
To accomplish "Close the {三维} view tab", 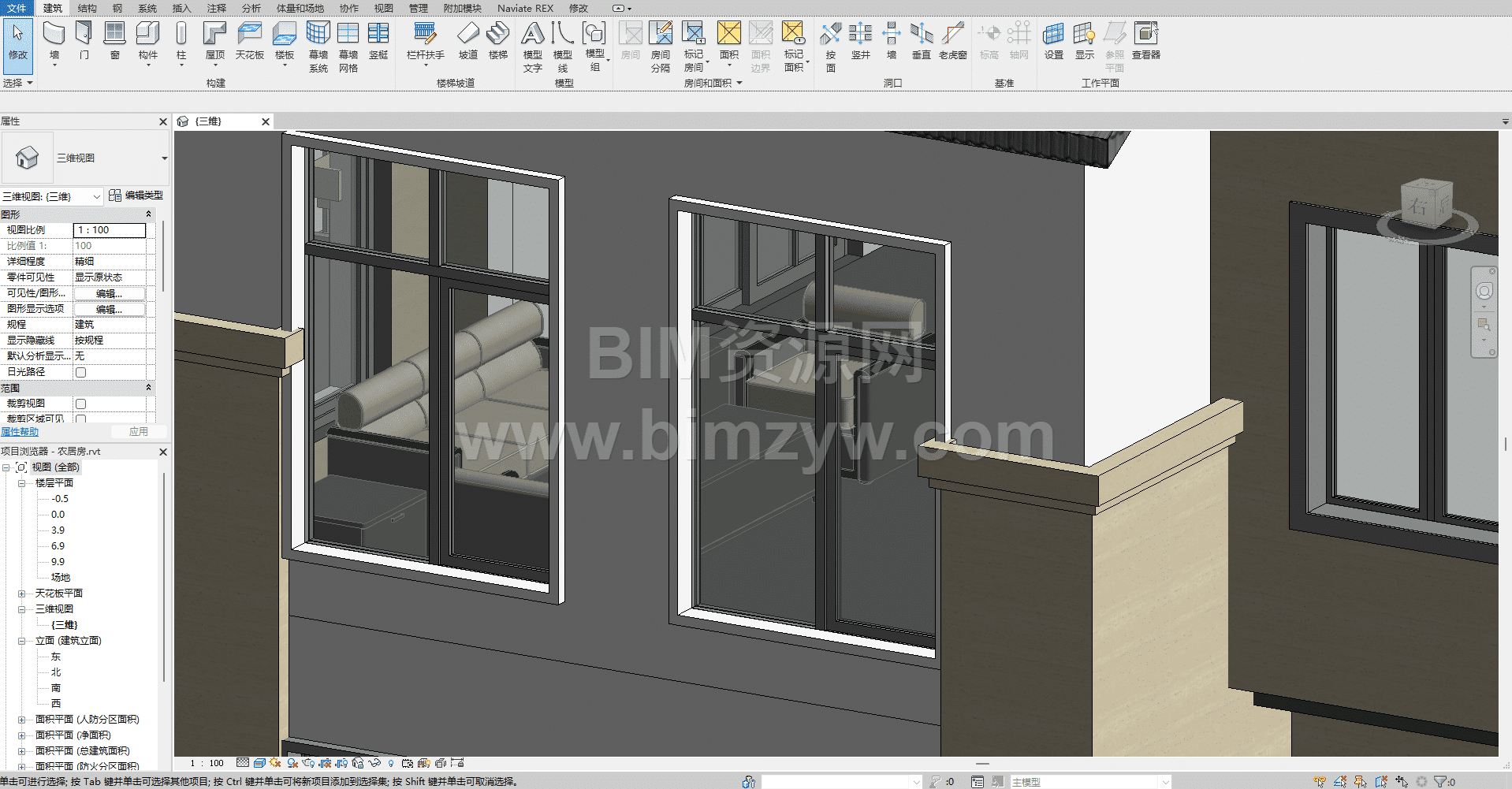I will (x=266, y=121).
